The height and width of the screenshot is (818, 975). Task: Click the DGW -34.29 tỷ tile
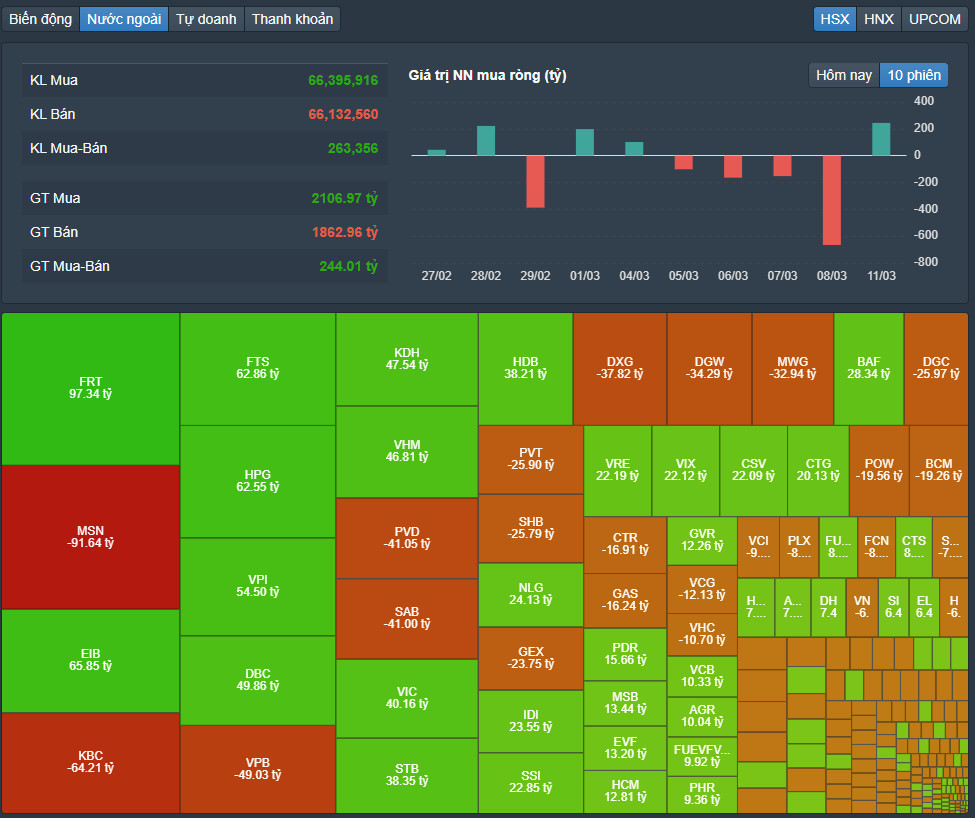pyautogui.click(x=709, y=369)
